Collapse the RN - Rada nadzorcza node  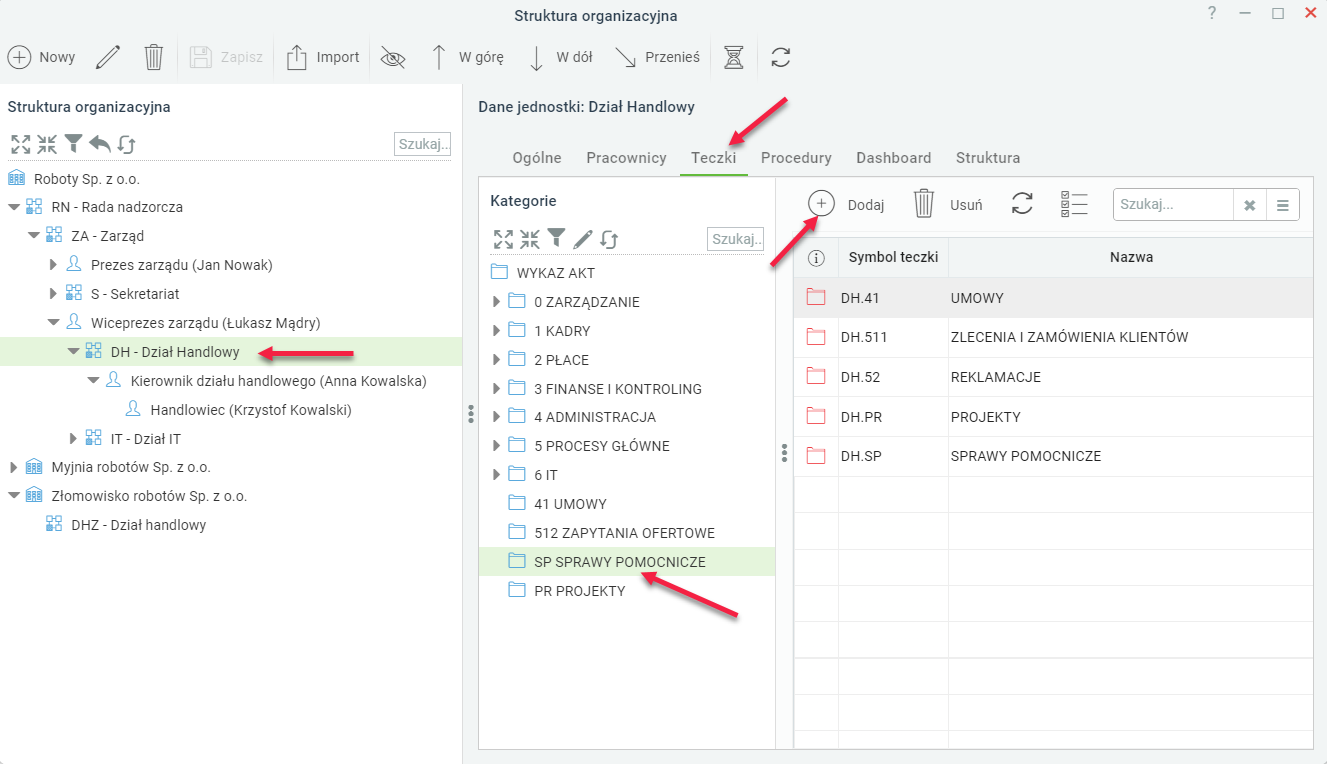pos(14,207)
